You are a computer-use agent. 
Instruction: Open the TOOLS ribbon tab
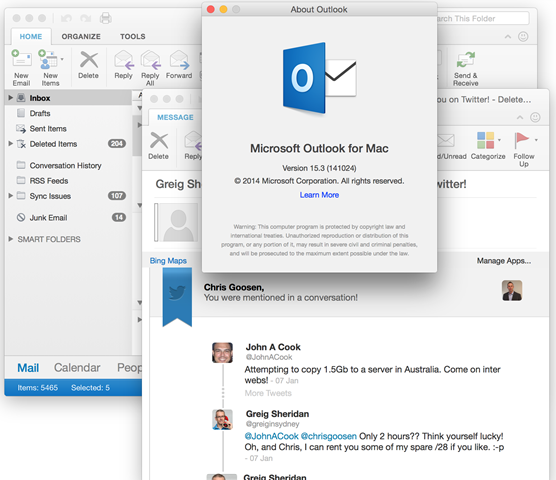133,37
